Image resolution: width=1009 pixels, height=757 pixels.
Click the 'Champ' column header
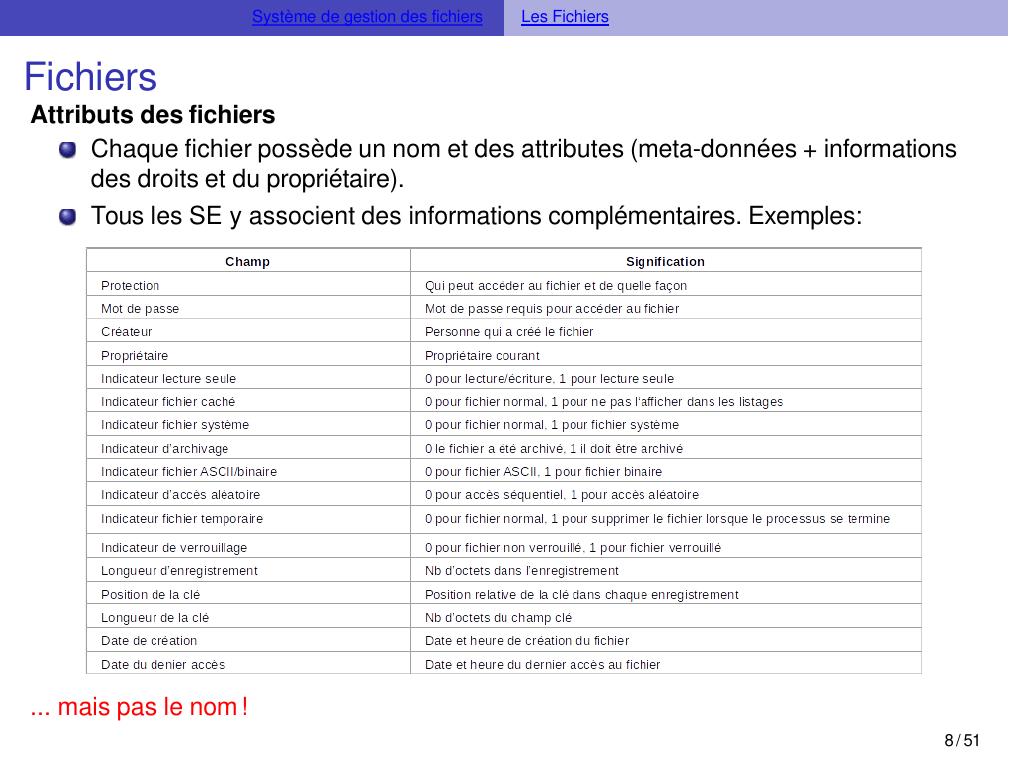click(247, 262)
